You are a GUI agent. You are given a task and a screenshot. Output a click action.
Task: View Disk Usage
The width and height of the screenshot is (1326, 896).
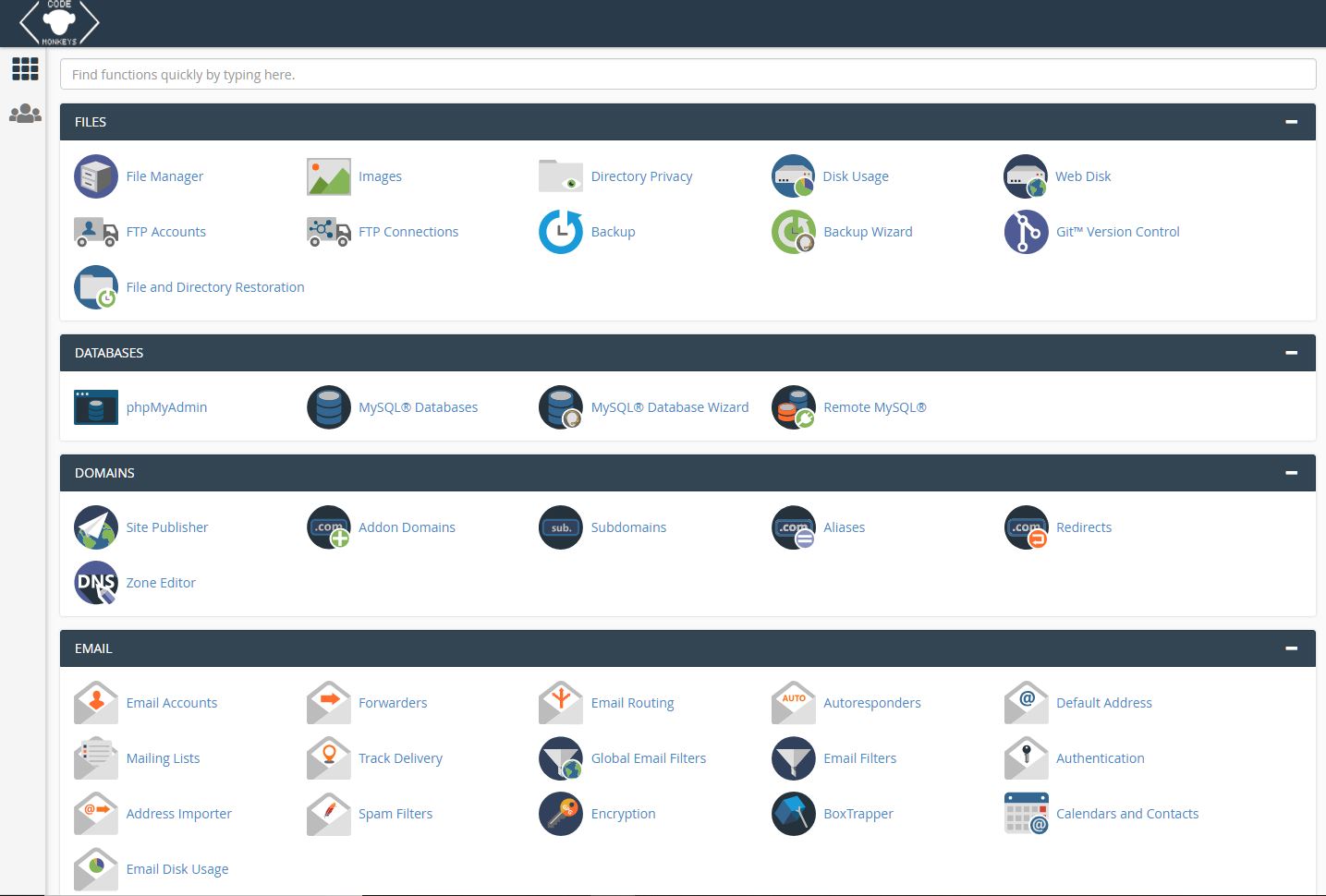[856, 176]
